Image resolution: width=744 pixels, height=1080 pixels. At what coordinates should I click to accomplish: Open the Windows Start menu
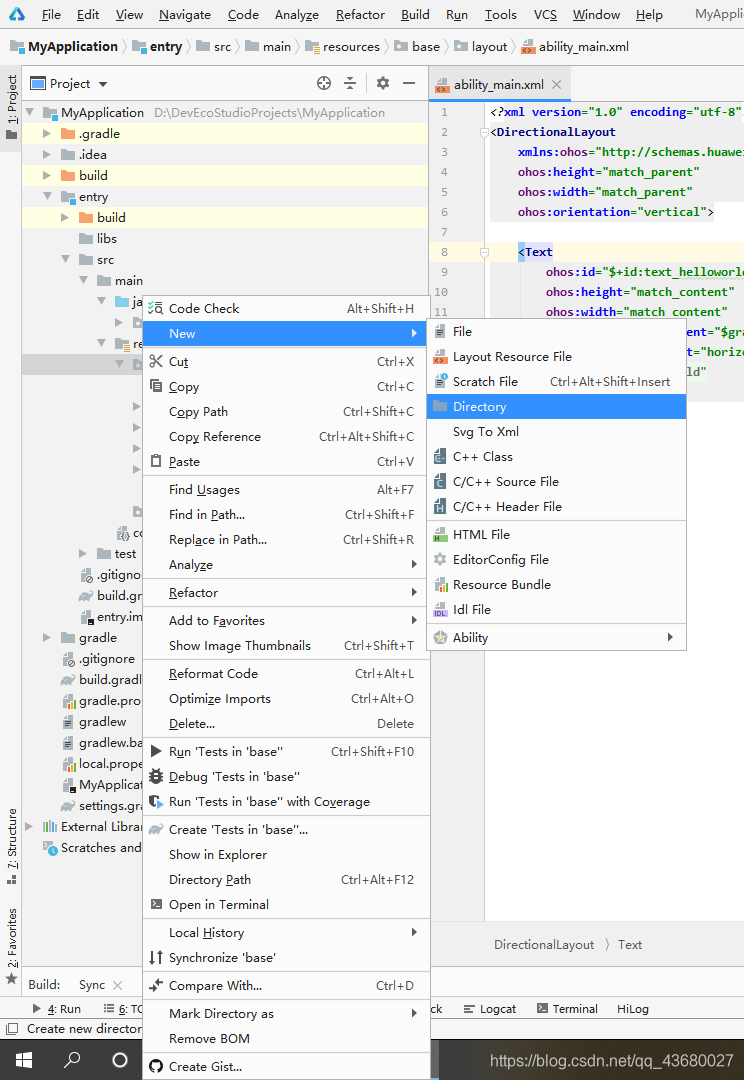point(23,1060)
